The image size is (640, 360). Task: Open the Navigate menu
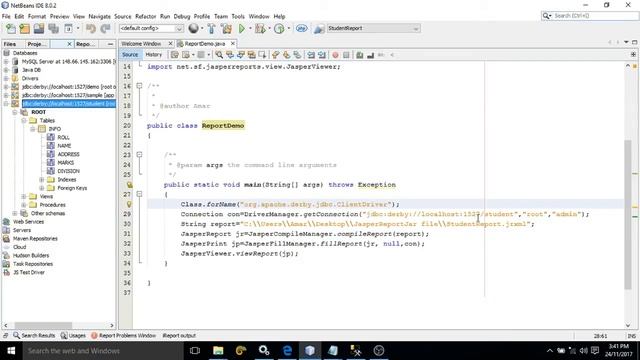click(x=100, y=16)
